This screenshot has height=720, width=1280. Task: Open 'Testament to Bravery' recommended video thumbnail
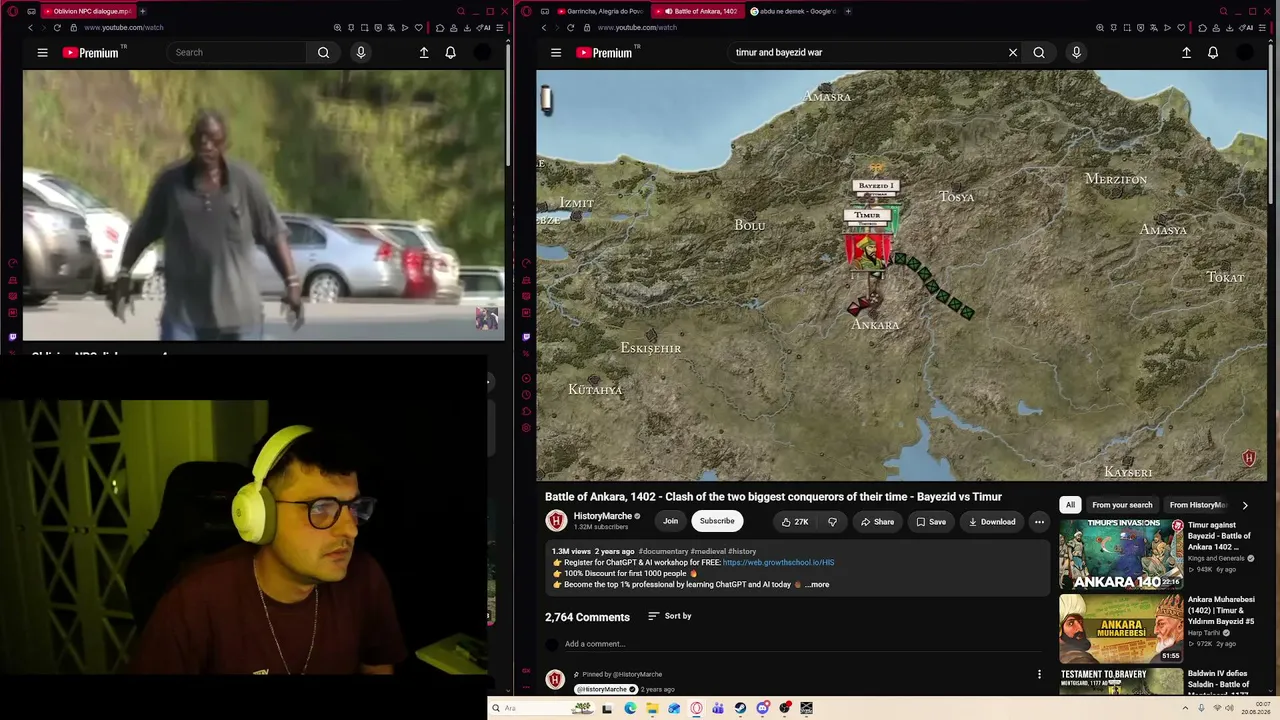pos(1121,681)
